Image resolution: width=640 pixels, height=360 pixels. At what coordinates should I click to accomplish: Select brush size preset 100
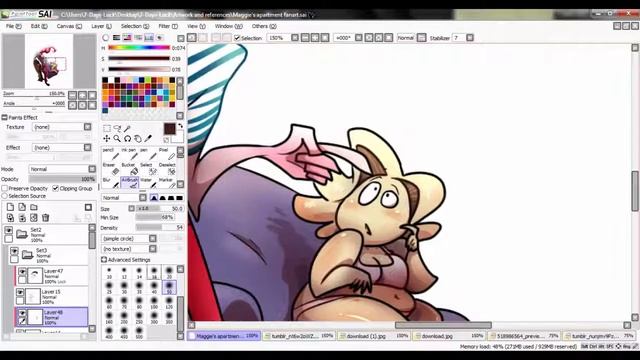click(154, 303)
